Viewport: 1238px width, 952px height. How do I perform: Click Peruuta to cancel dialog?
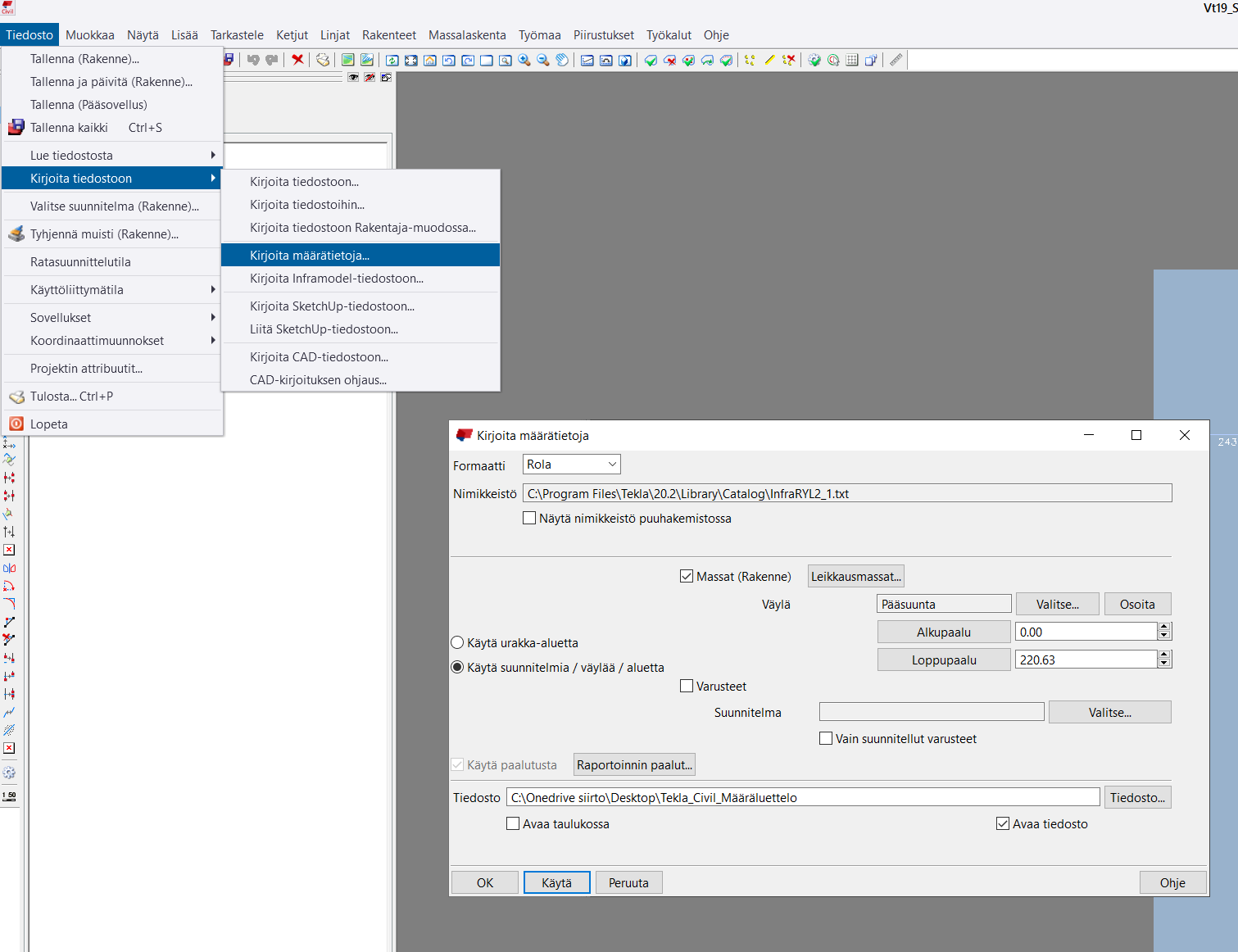(628, 882)
